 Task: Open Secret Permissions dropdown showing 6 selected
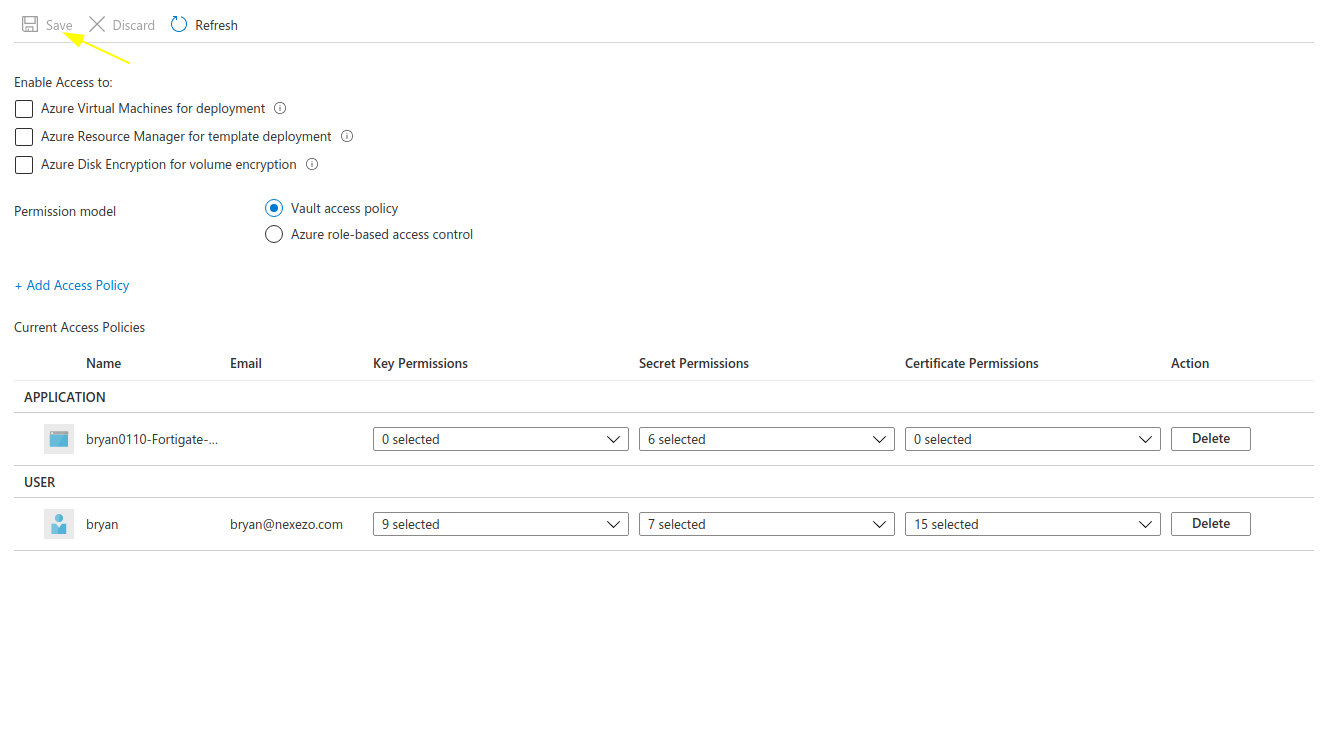pyautogui.click(x=767, y=439)
